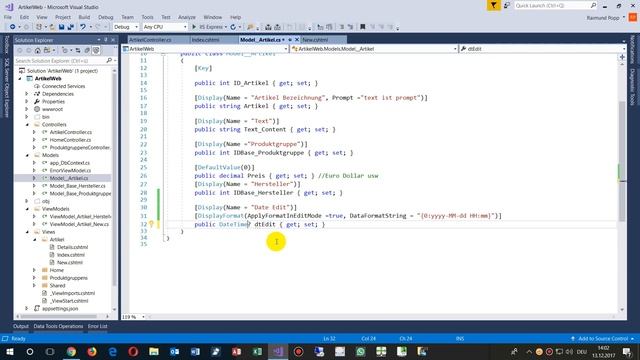Select app_DbContext.cs in Solution Explorer

coord(69,162)
